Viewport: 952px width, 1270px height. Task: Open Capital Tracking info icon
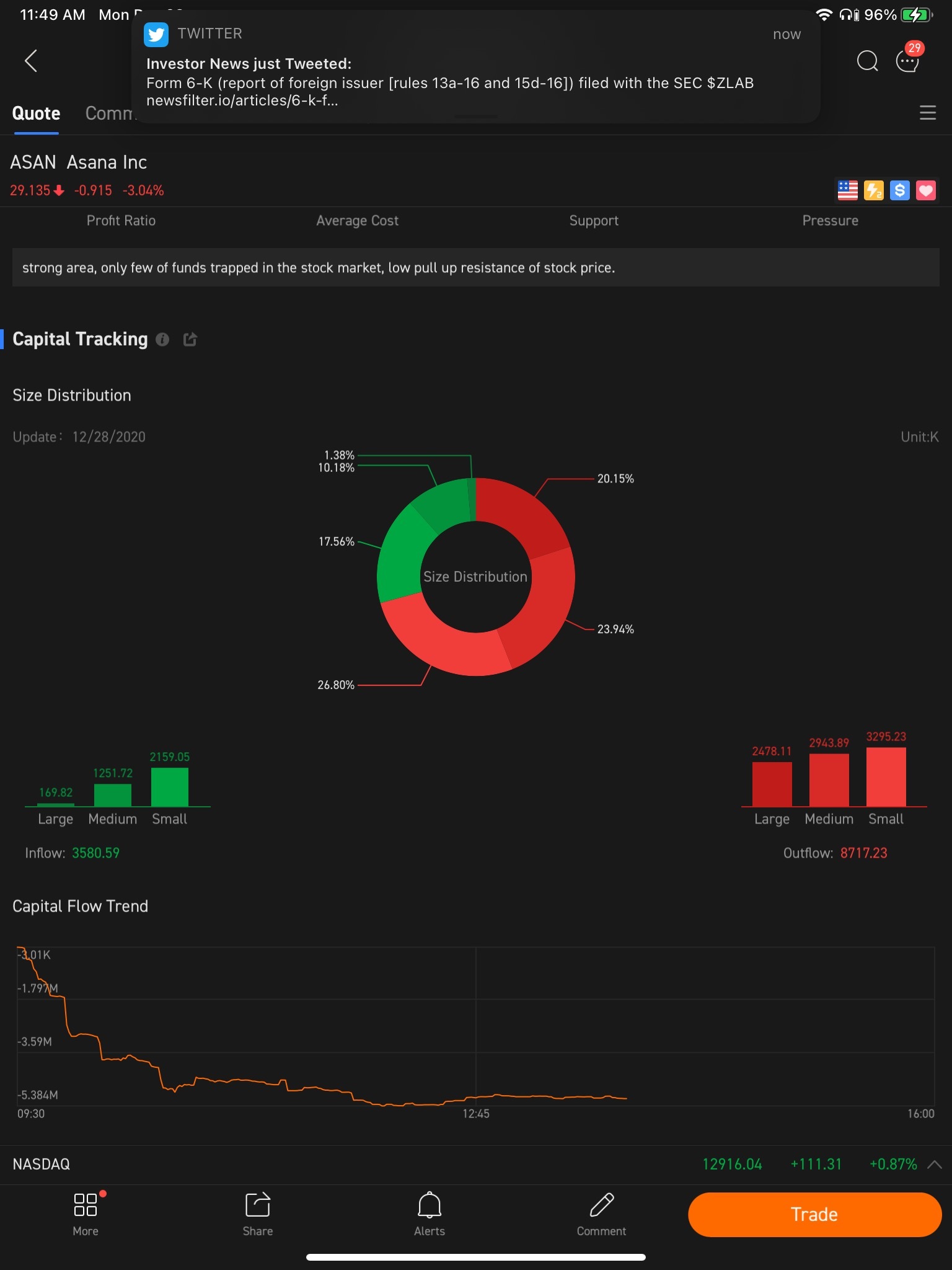[162, 339]
